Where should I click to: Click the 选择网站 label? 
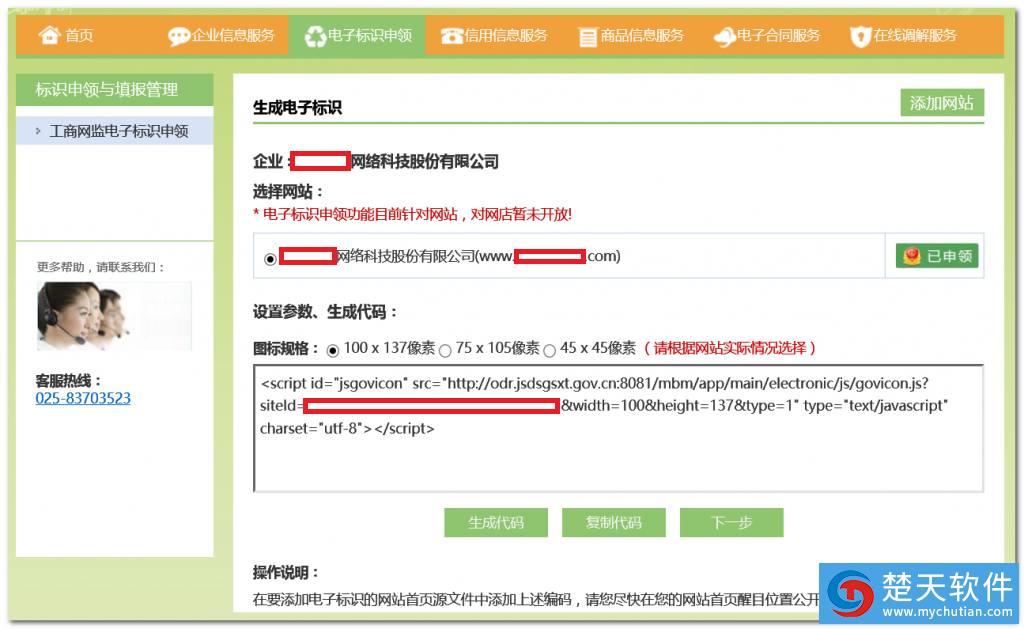pyautogui.click(x=287, y=191)
